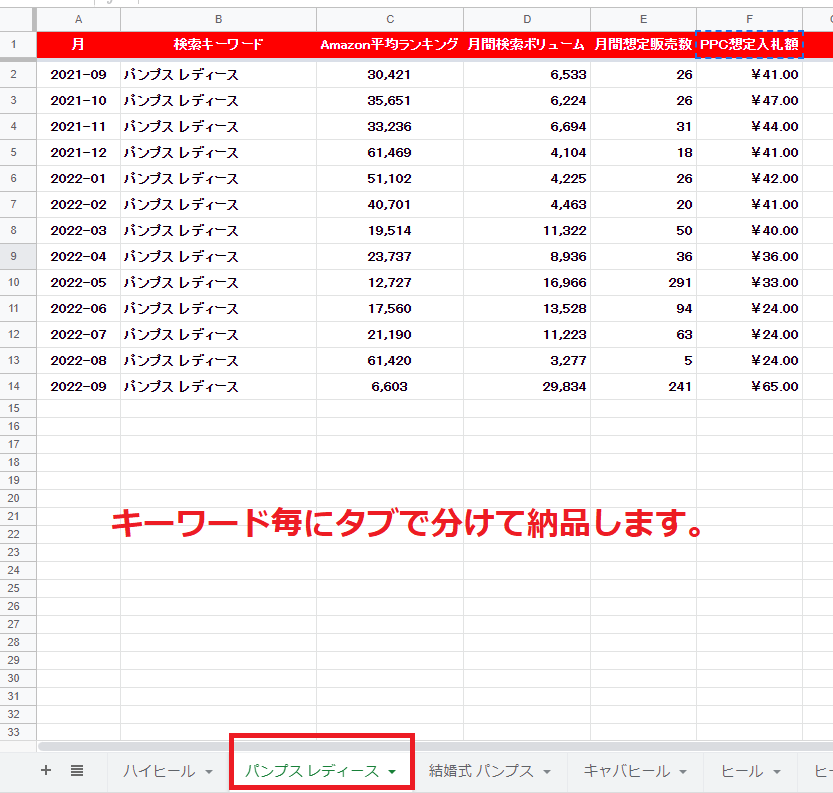Click ranking cell 12,727

tap(390, 283)
